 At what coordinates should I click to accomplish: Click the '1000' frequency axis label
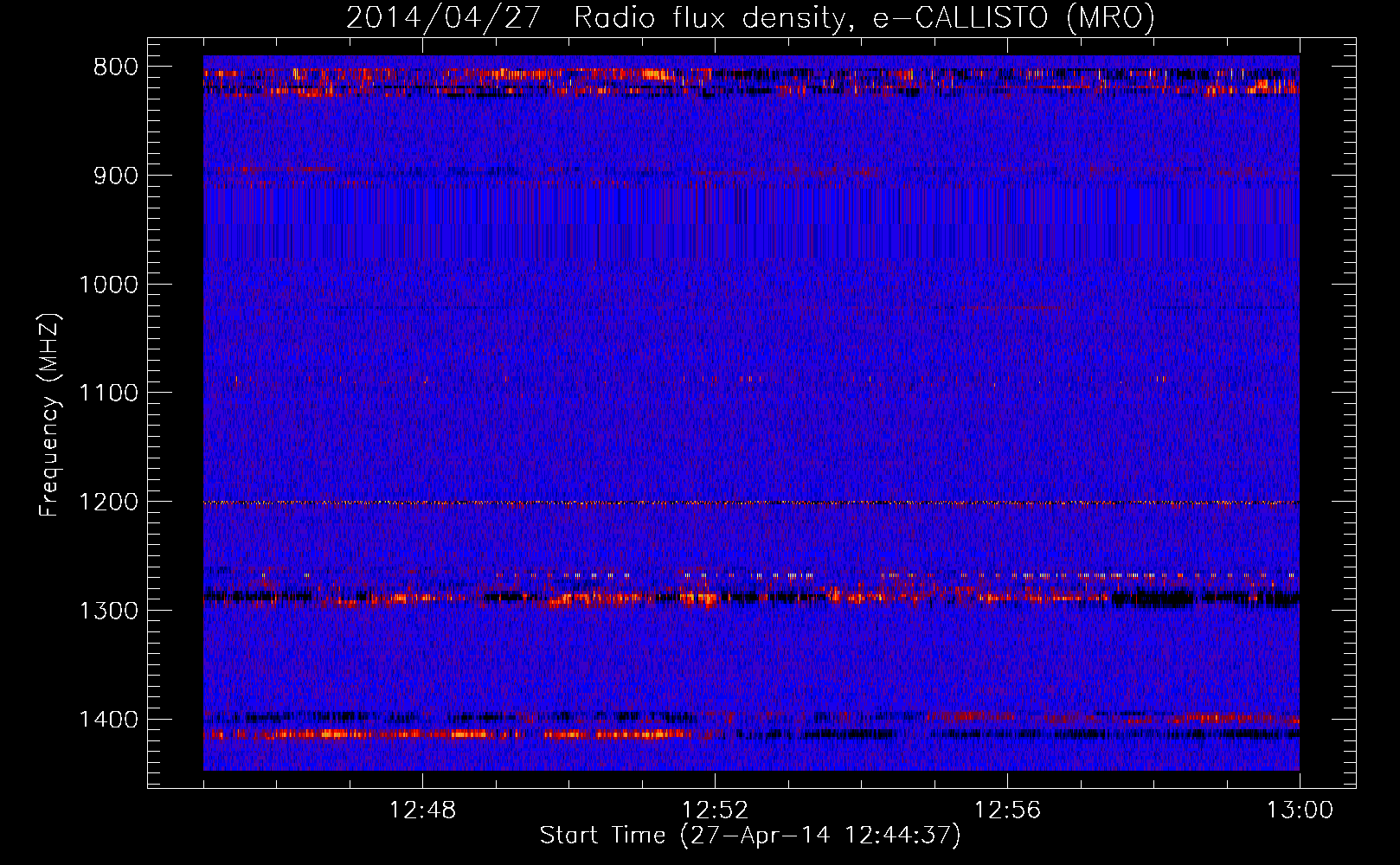pos(108,285)
